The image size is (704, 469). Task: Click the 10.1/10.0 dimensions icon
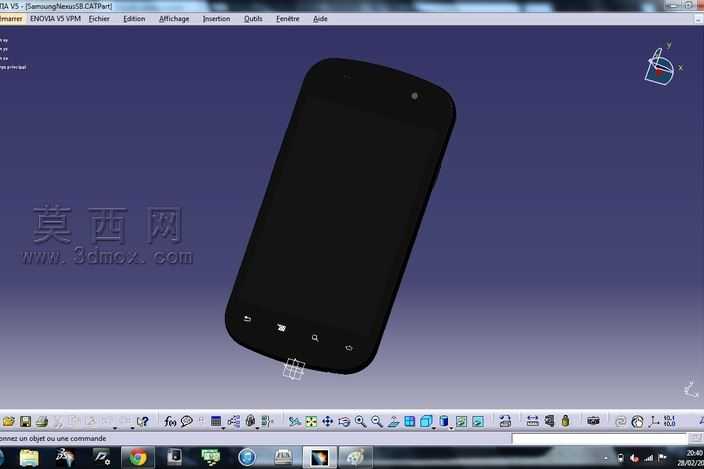pyautogui.click(x=669, y=421)
